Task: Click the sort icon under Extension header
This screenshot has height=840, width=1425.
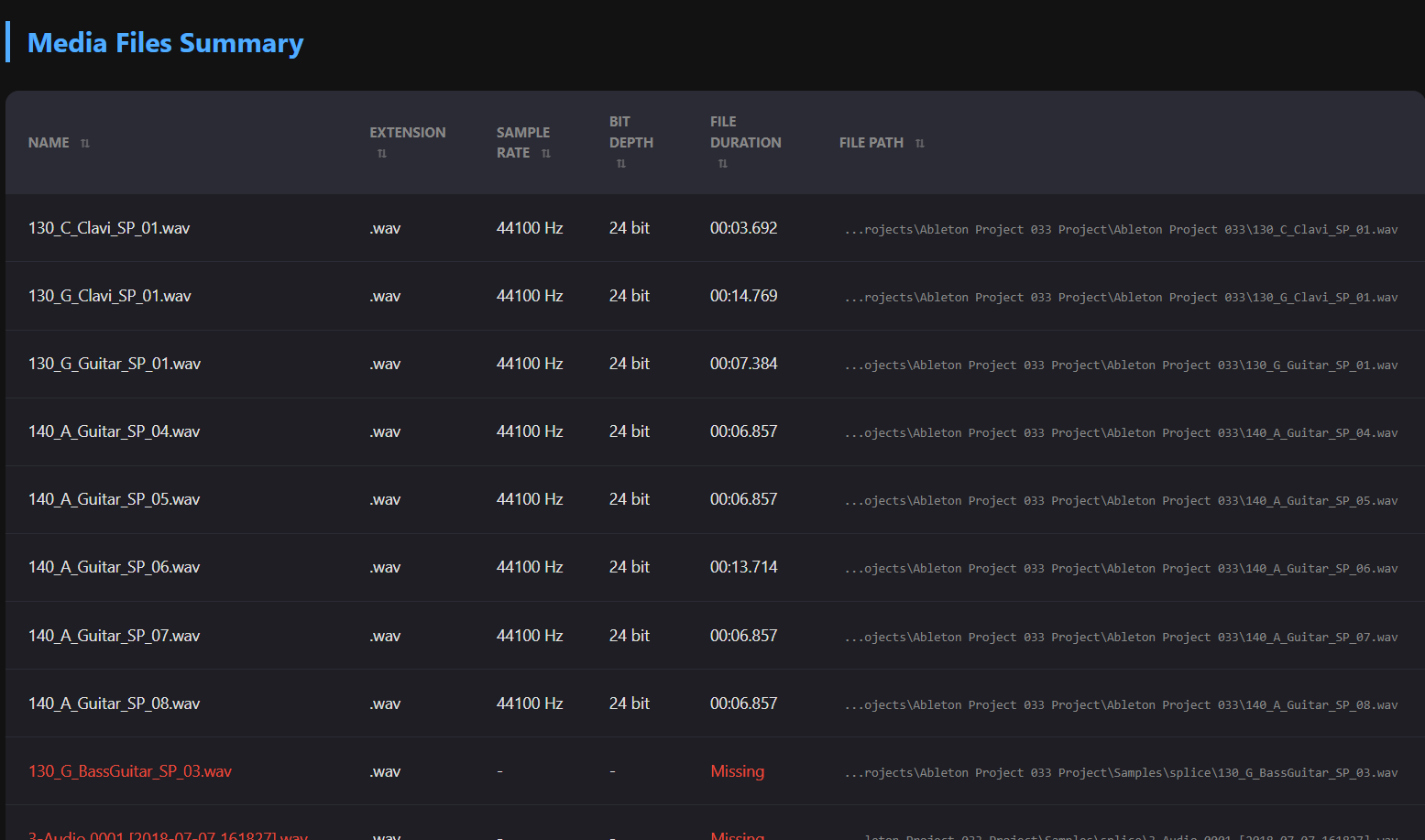Action: pos(382,154)
